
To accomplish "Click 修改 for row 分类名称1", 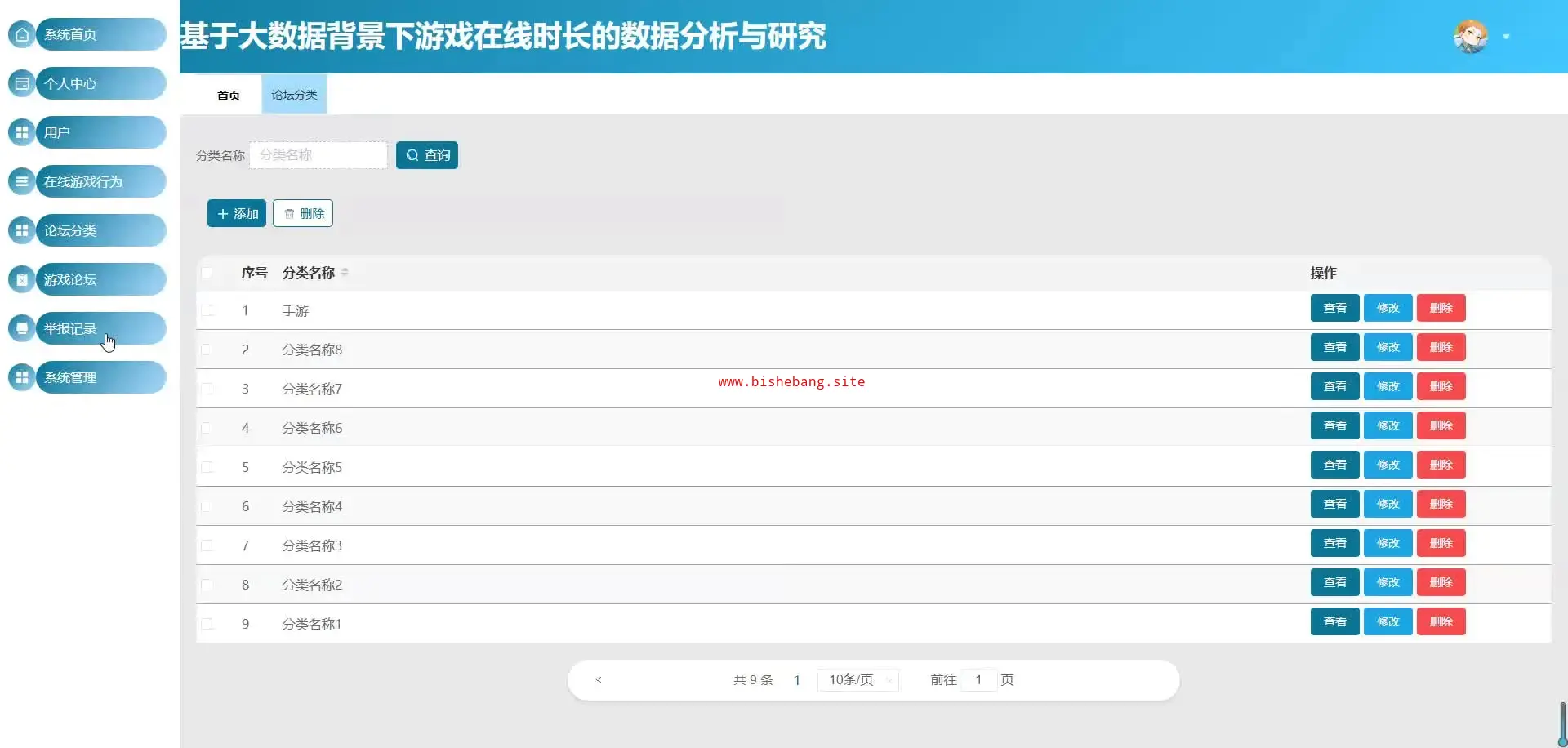I will tap(1388, 621).
